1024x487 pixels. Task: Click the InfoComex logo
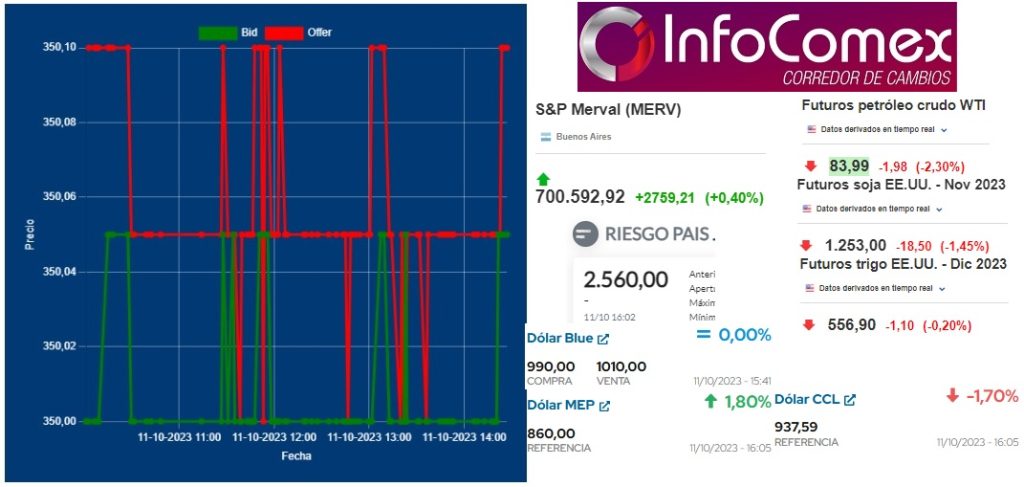tap(766, 47)
